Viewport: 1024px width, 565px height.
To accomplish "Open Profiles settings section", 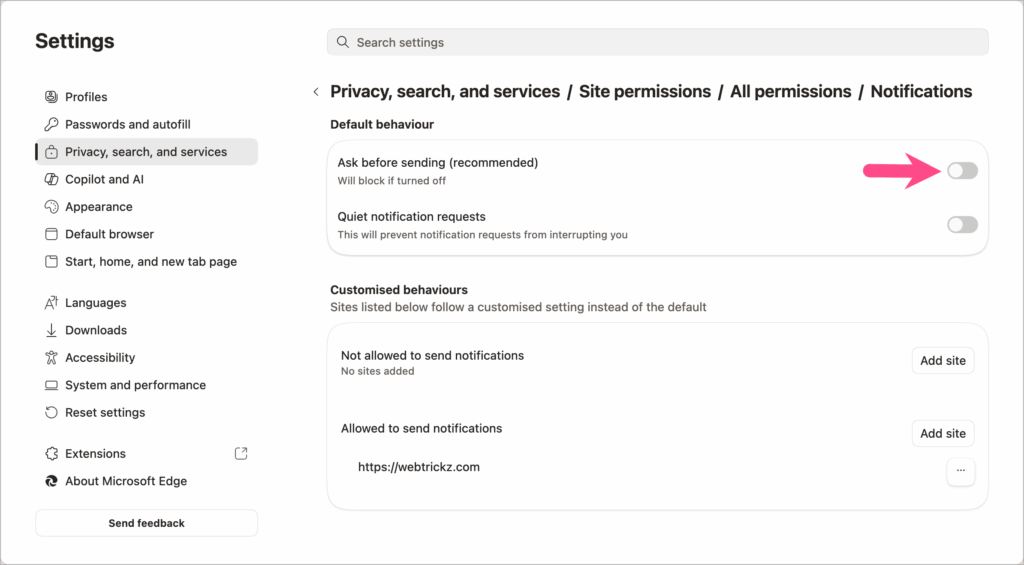I will (x=147, y=97).
